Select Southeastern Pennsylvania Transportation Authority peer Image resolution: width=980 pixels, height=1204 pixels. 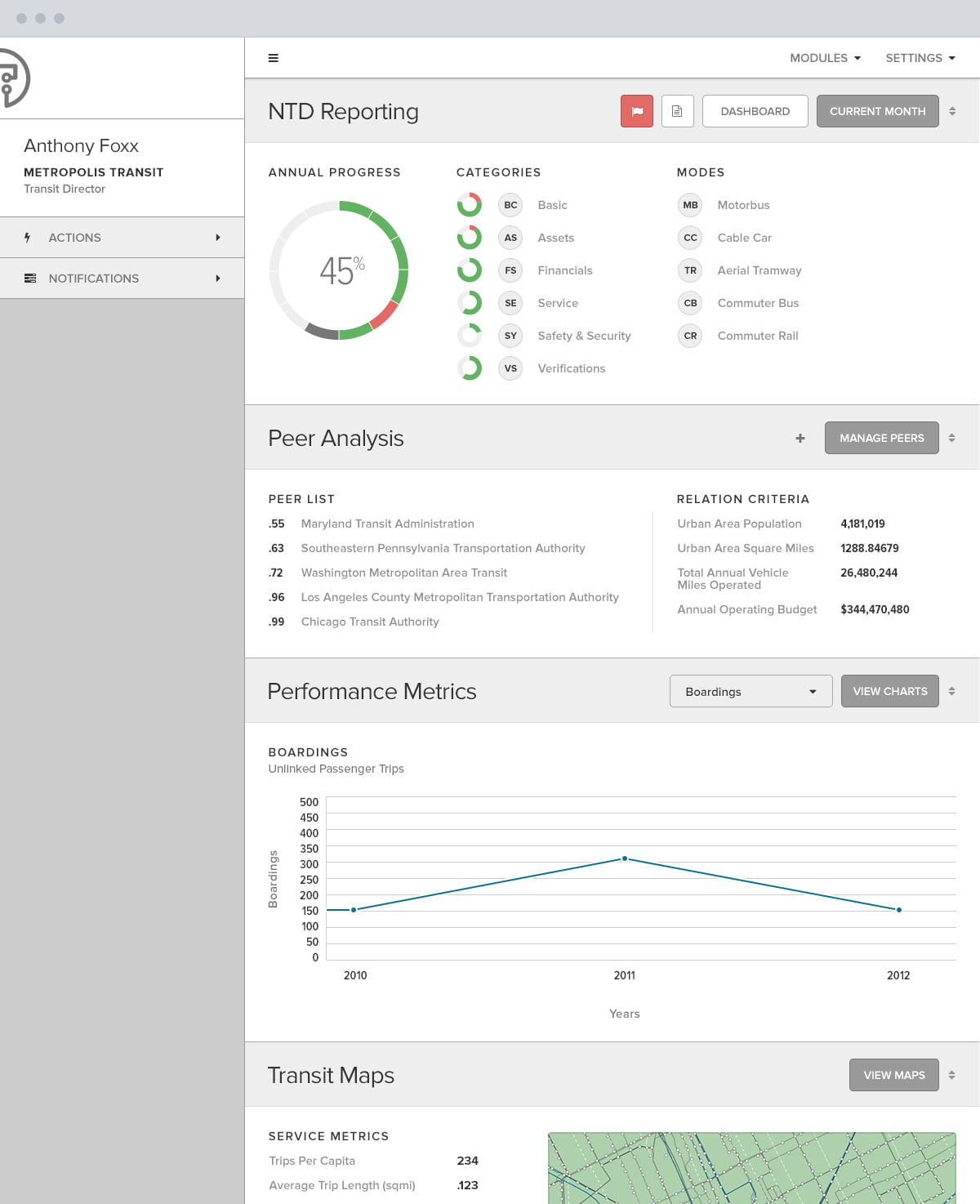point(443,548)
